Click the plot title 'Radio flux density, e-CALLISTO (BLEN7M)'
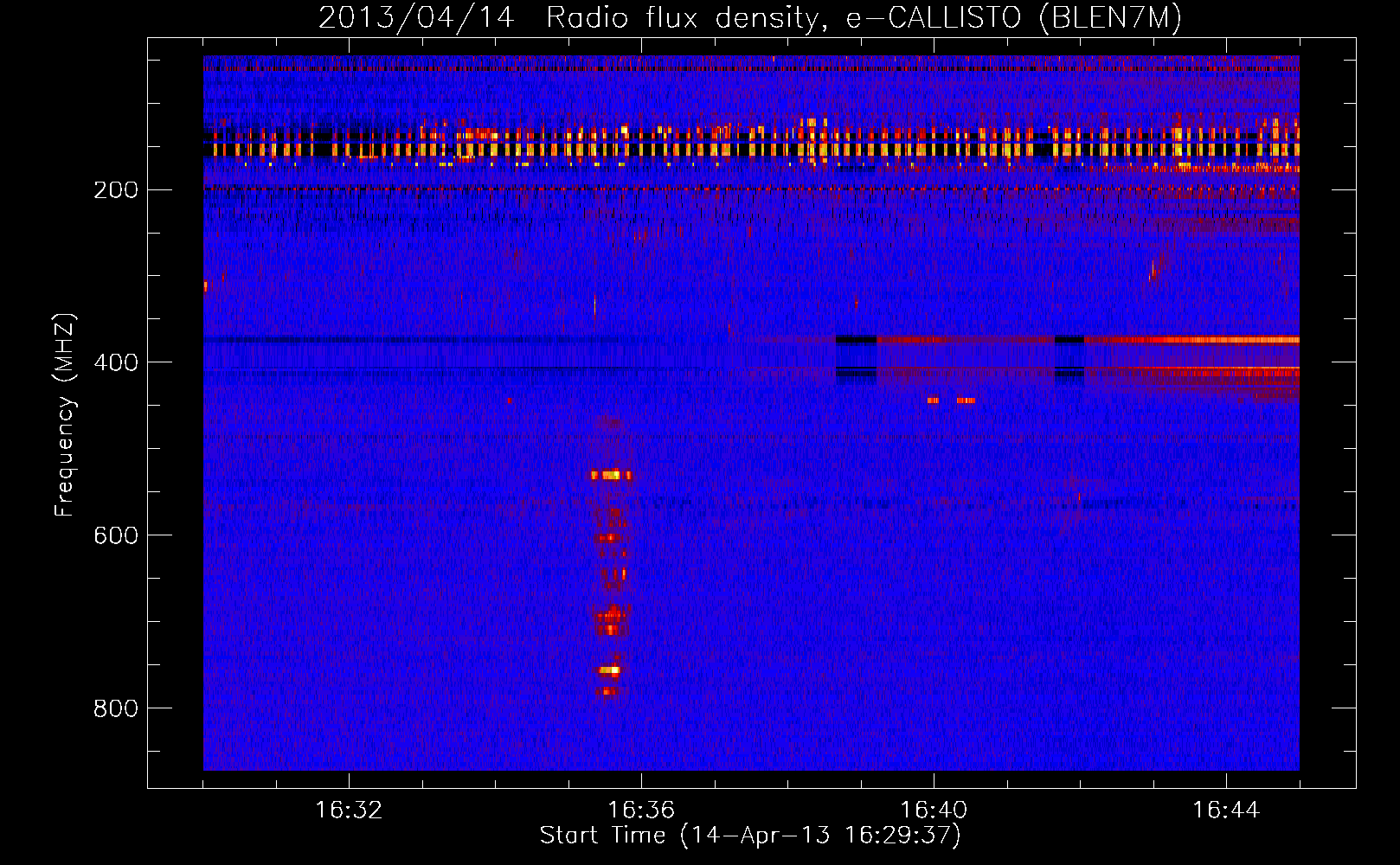 click(x=864, y=18)
